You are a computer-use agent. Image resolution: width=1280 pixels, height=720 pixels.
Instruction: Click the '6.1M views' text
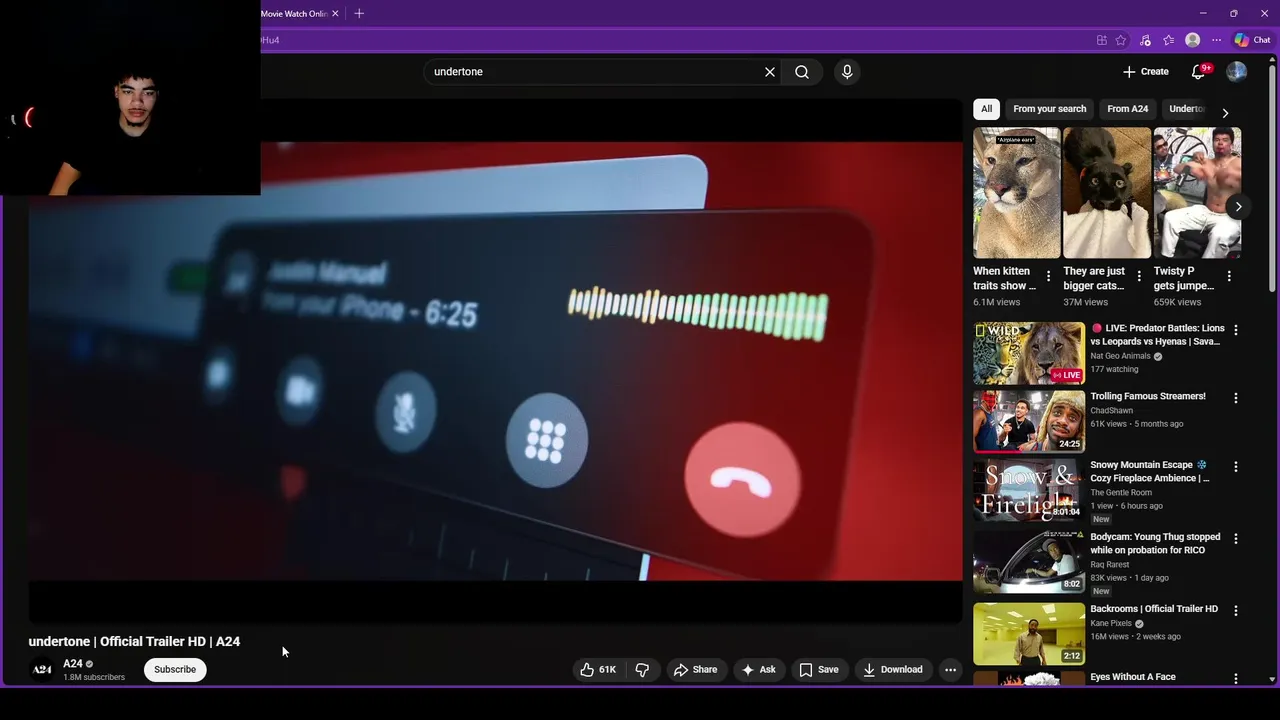(997, 302)
